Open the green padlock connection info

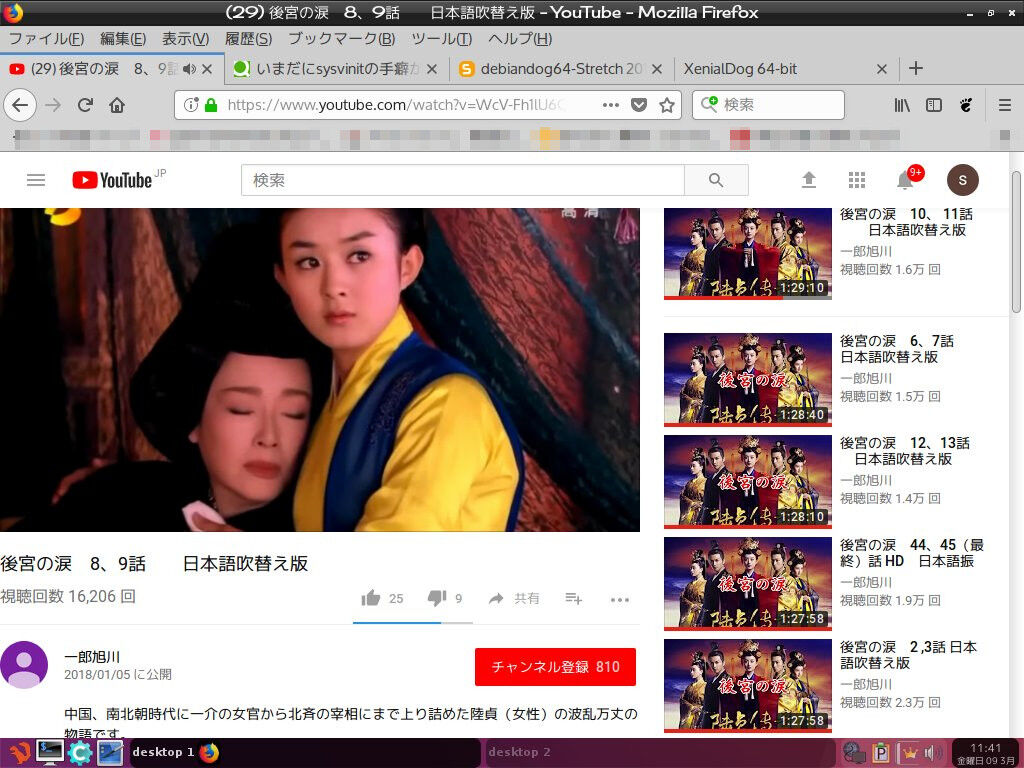tap(210, 104)
